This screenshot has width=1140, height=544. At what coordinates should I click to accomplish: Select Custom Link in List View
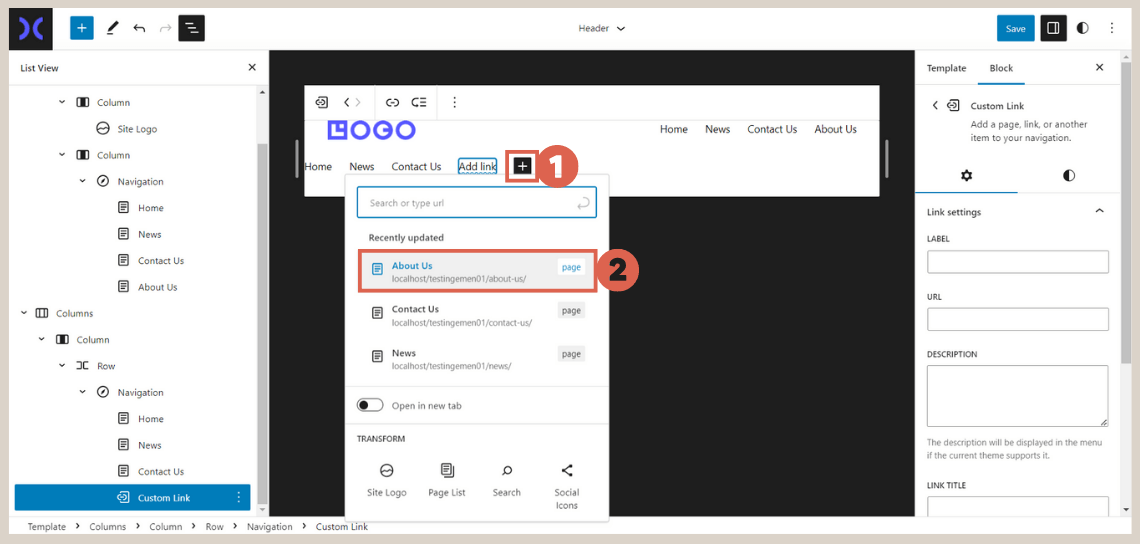163,498
